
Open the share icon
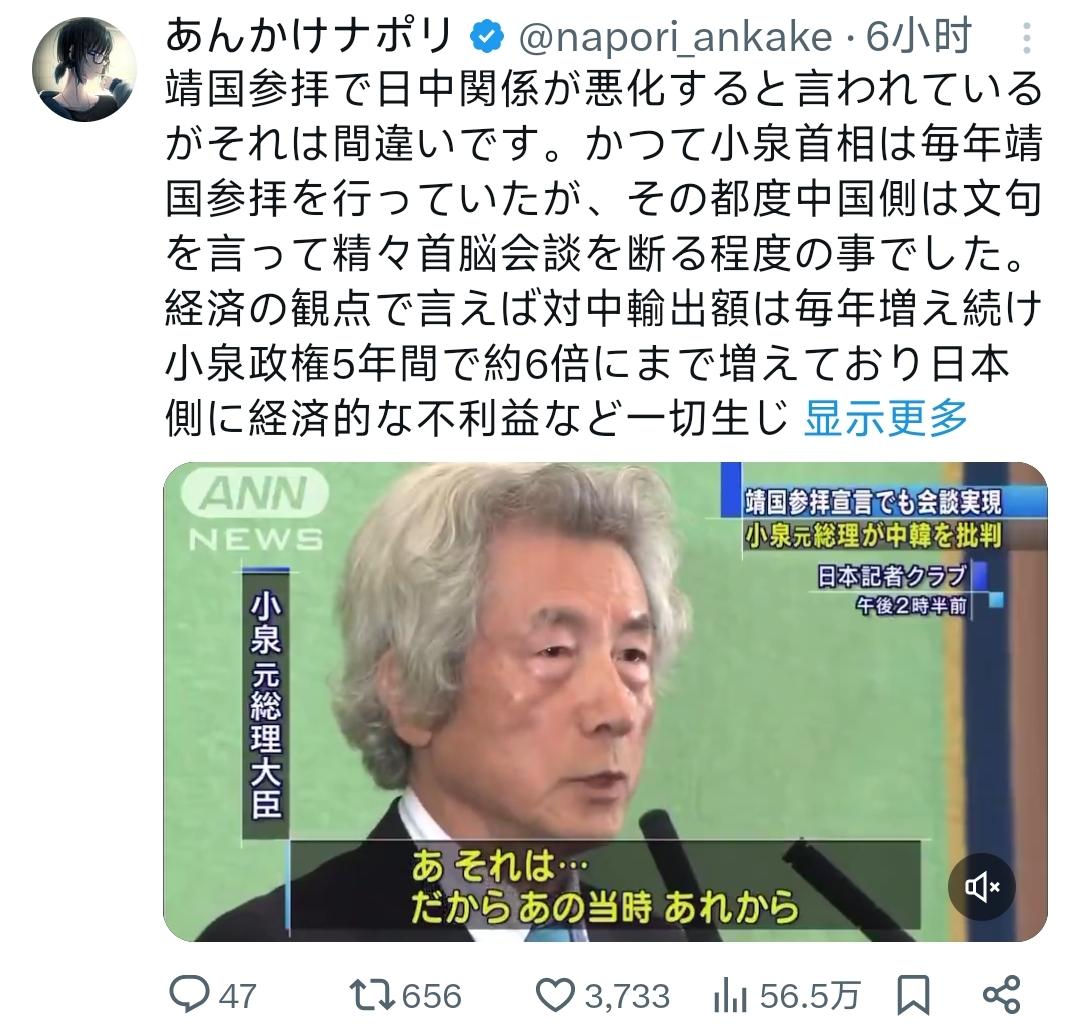pos(1001,995)
